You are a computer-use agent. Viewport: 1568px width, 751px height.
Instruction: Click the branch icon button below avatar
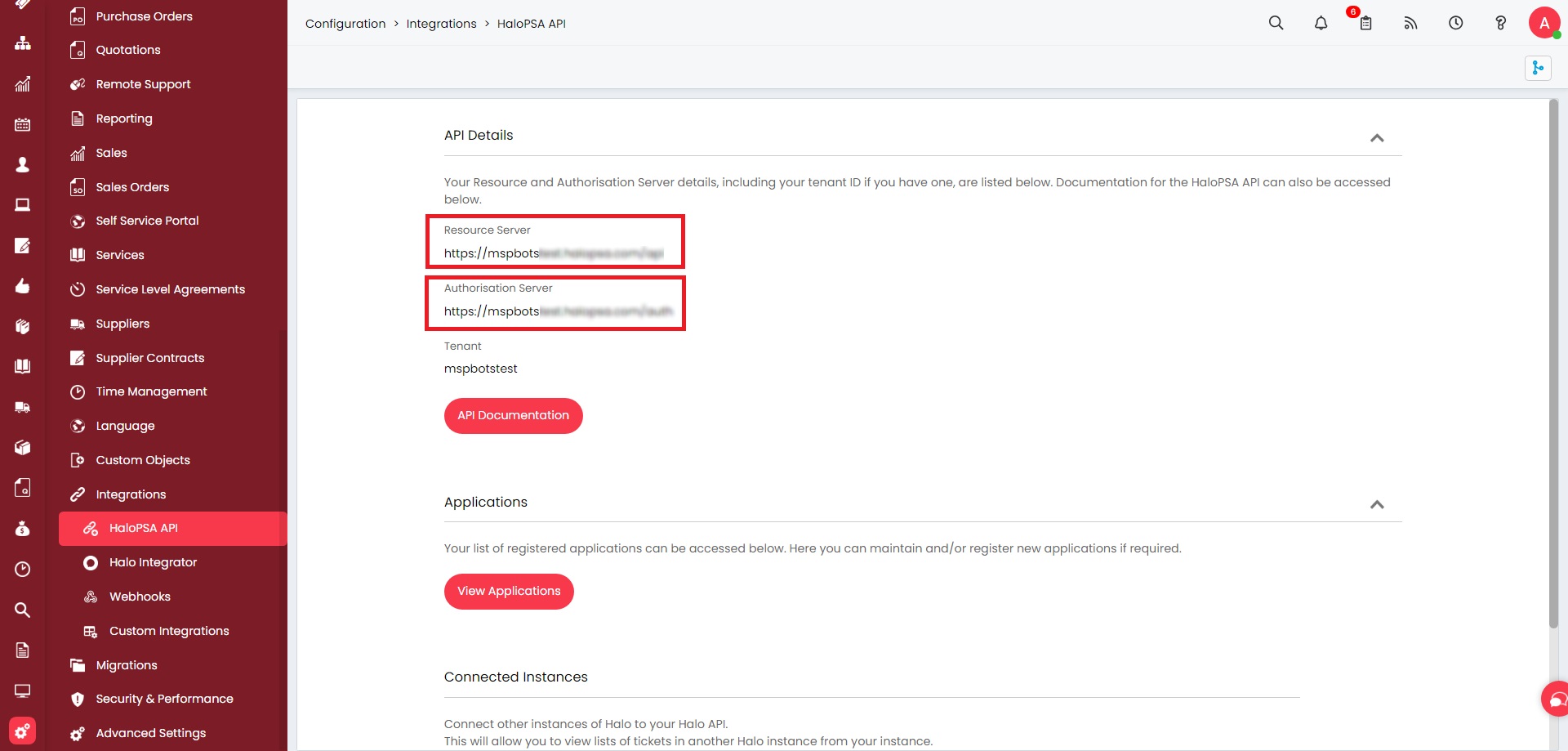click(1537, 68)
